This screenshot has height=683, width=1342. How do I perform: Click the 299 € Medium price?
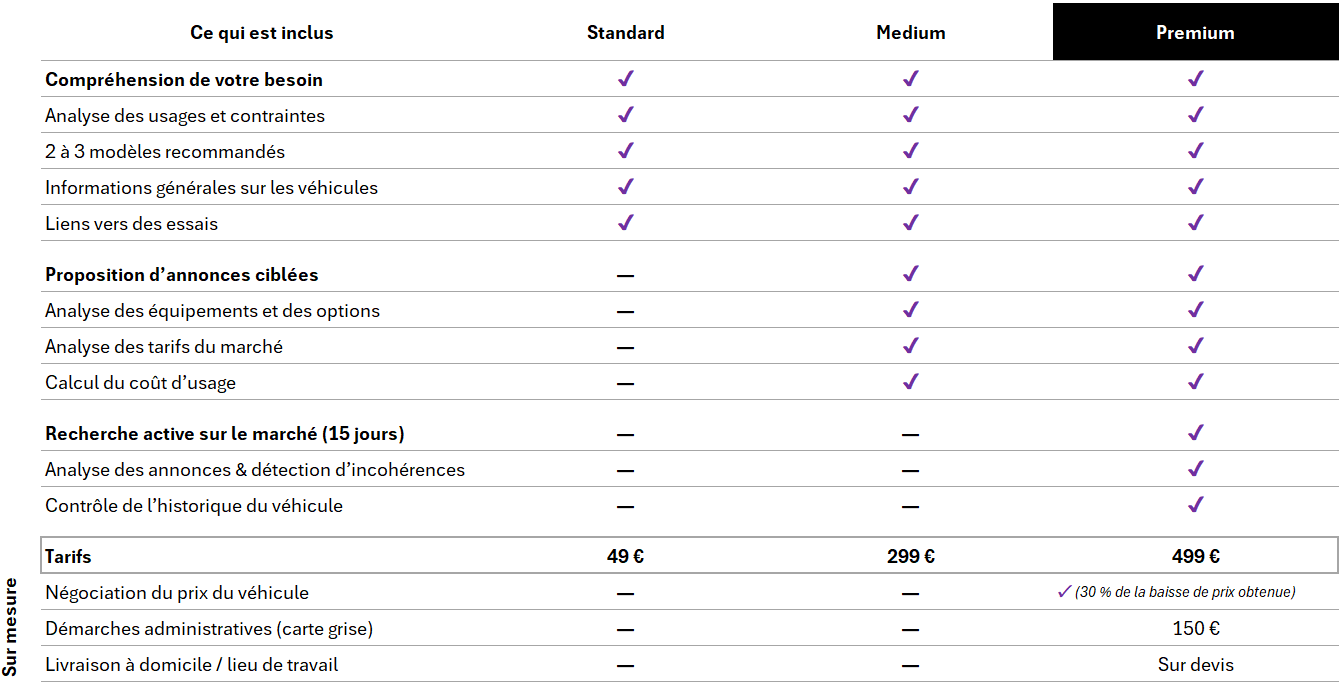[910, 557]
